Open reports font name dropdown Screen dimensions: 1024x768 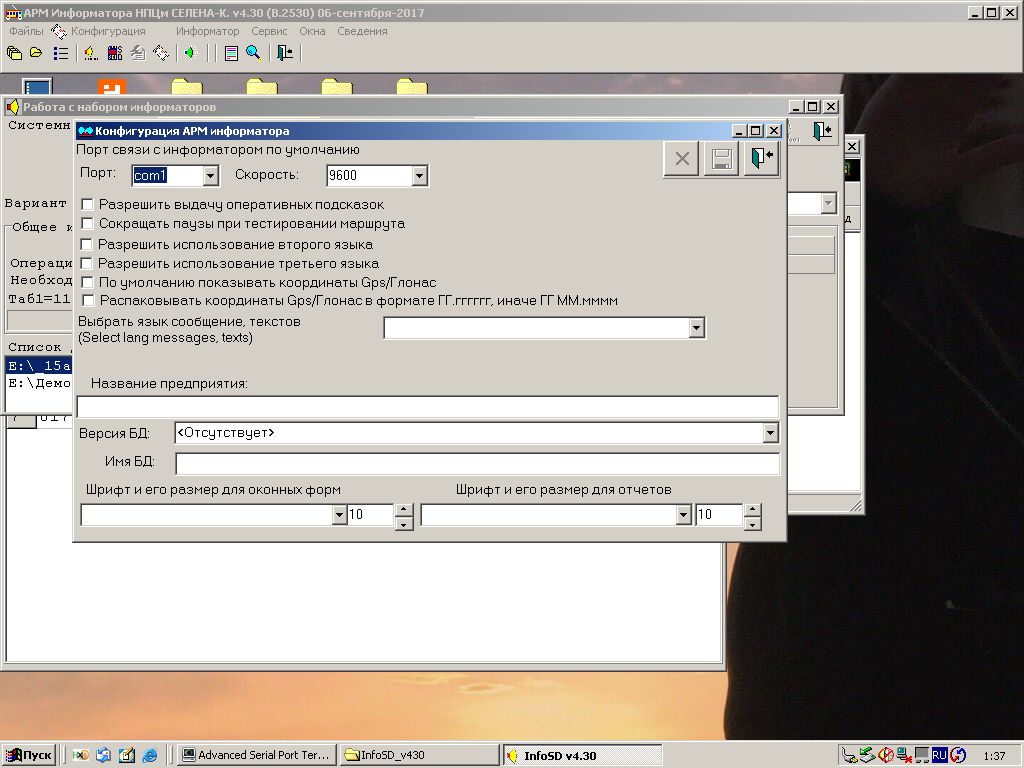(x=684, y=515)
